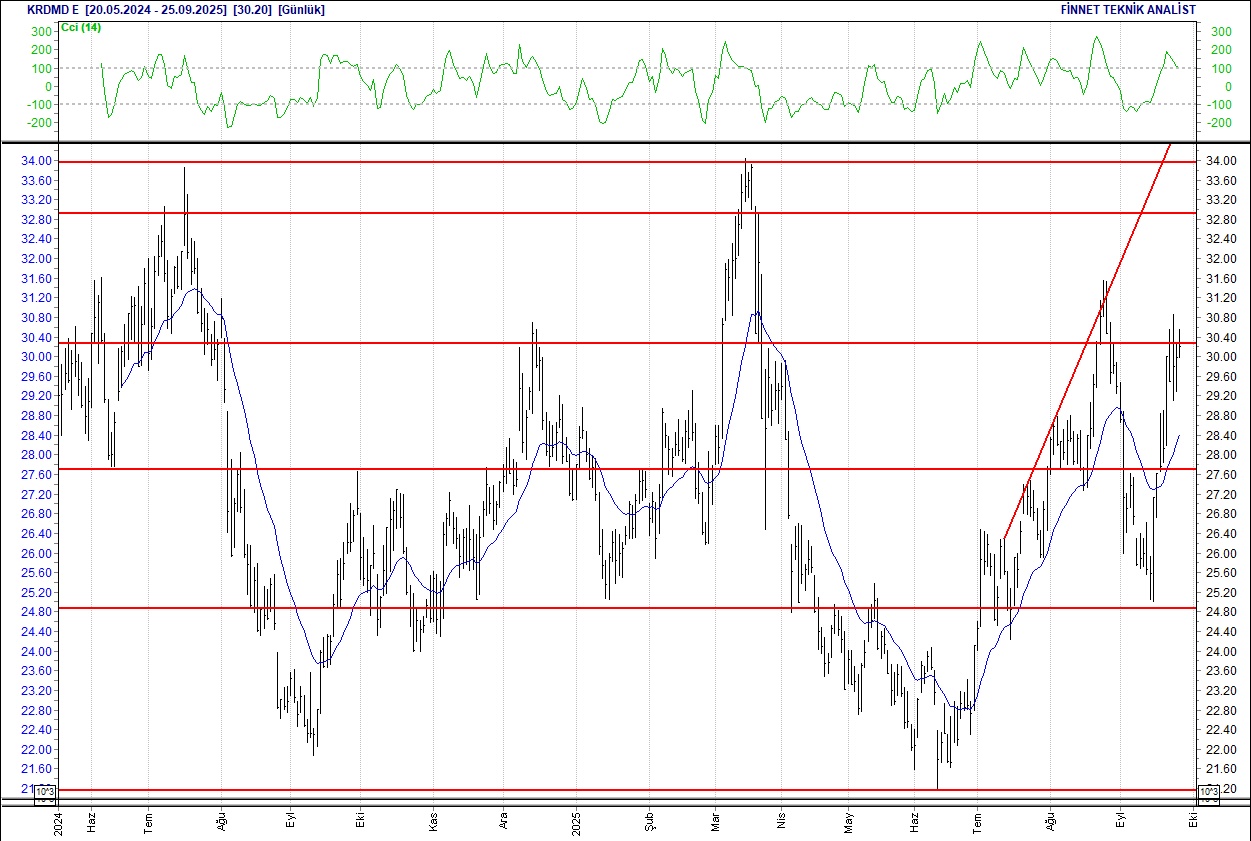Click the 300 label on left CCI axis
The height and width of the screenshot is (841, 1251).
pyautogui.click(x=40, y=32)
